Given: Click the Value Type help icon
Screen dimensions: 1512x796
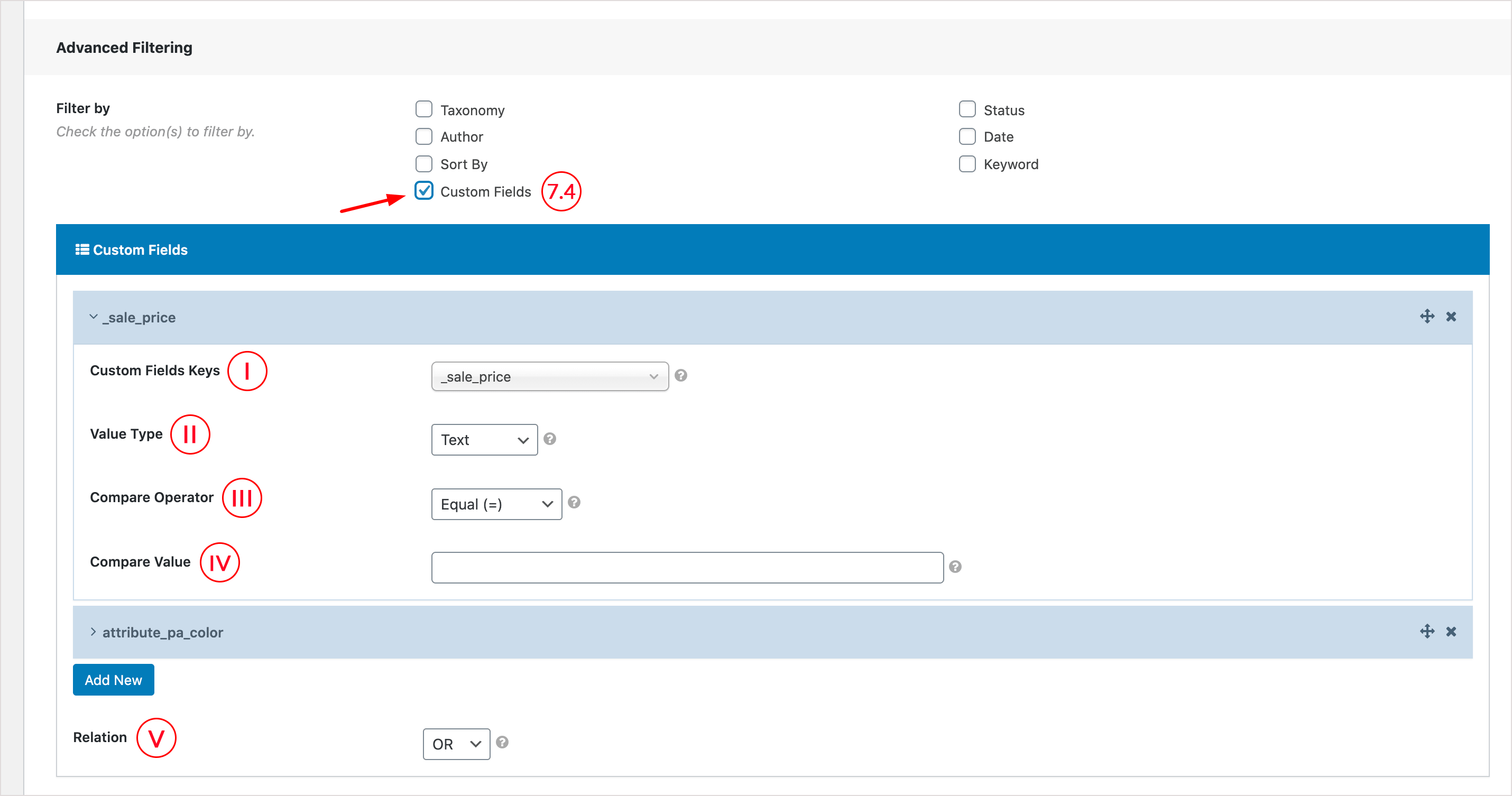Looking at the screenshot, I should tap(549, 439).
